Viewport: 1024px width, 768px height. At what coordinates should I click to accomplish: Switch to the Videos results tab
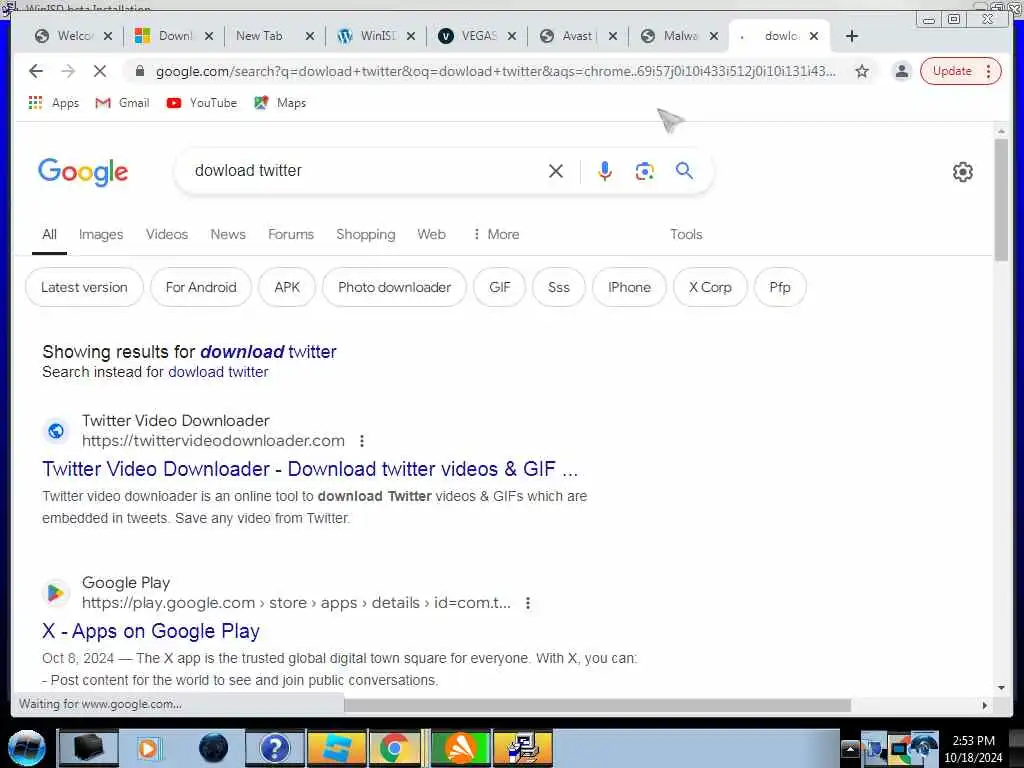[167, 234]
